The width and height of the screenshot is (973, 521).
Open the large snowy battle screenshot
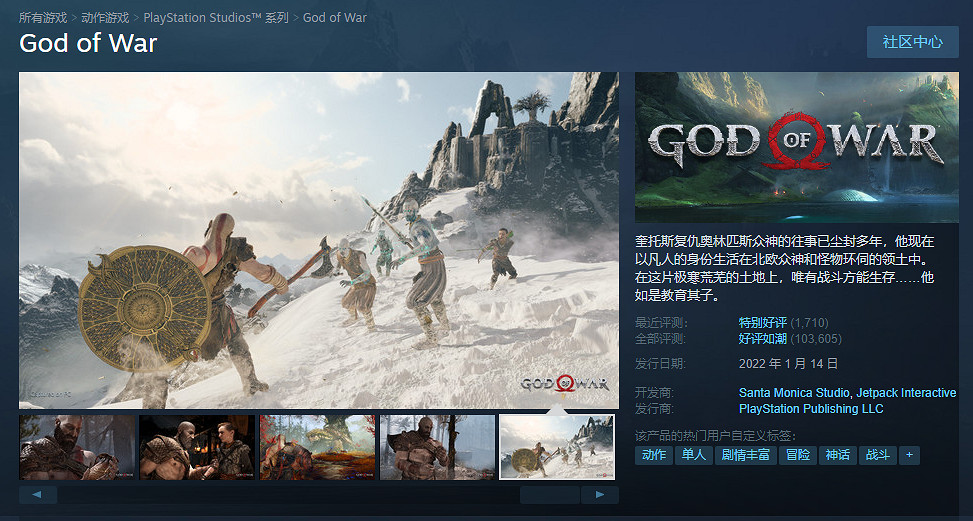(x=319, y=240)
